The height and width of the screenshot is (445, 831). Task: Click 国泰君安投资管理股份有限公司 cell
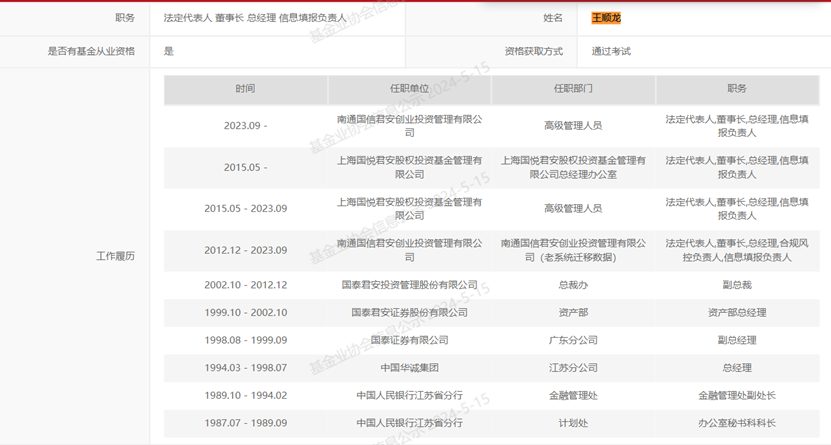click(x=409, y=285)
